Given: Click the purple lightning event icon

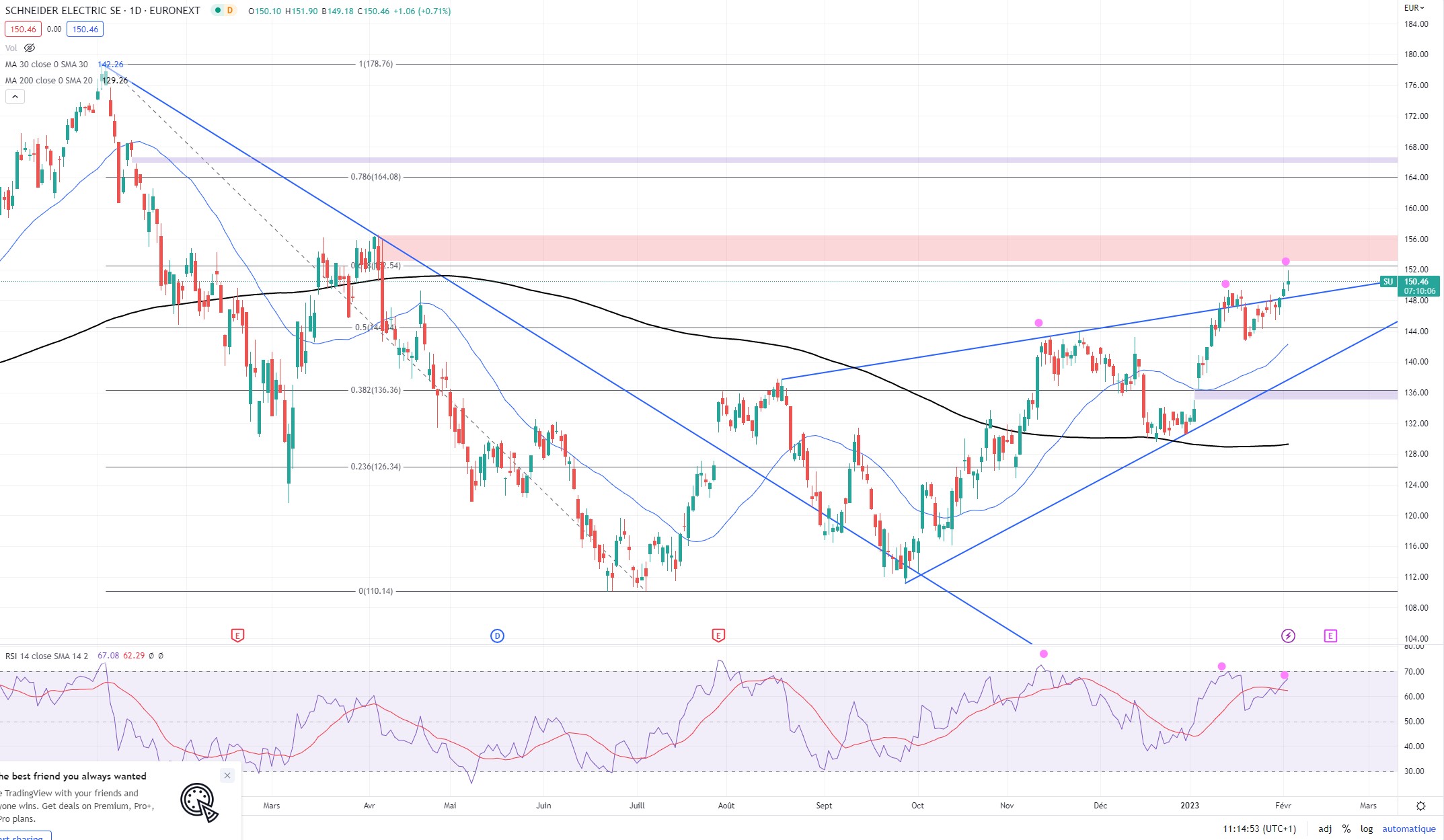Looking at the screenshot, I should tap(1287, 636).
